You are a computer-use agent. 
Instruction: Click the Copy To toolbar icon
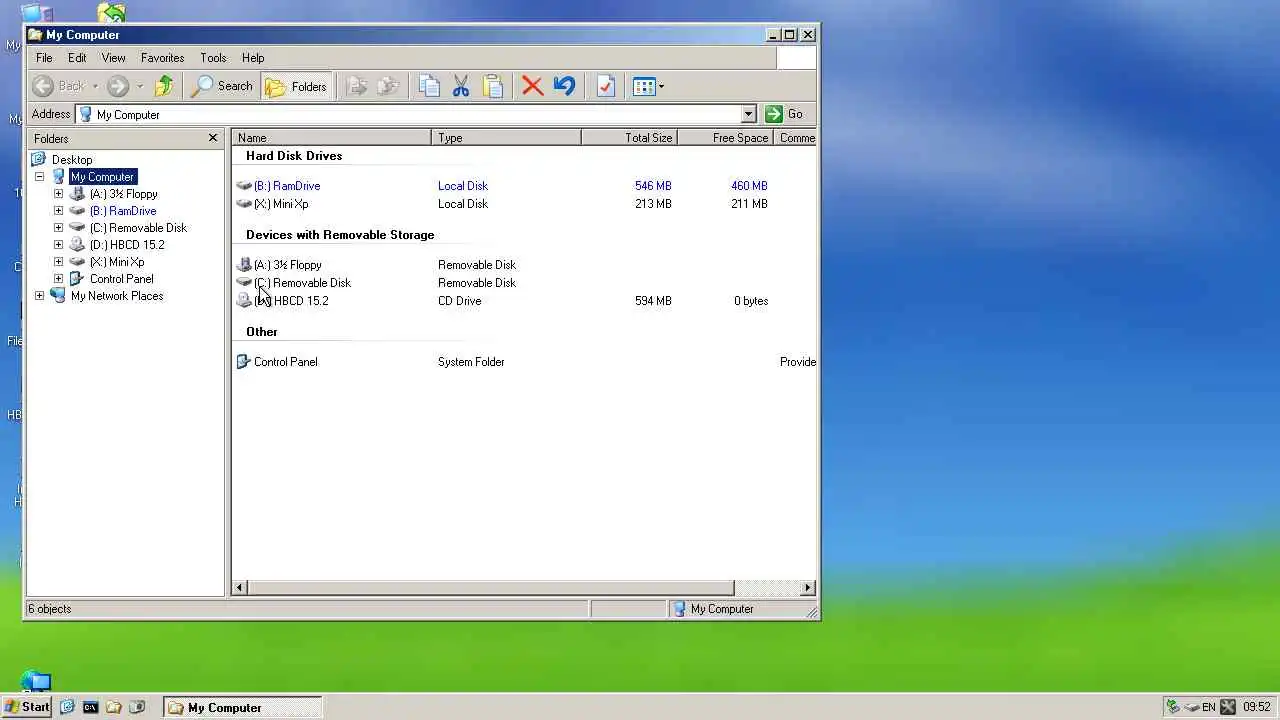point(388,86)
